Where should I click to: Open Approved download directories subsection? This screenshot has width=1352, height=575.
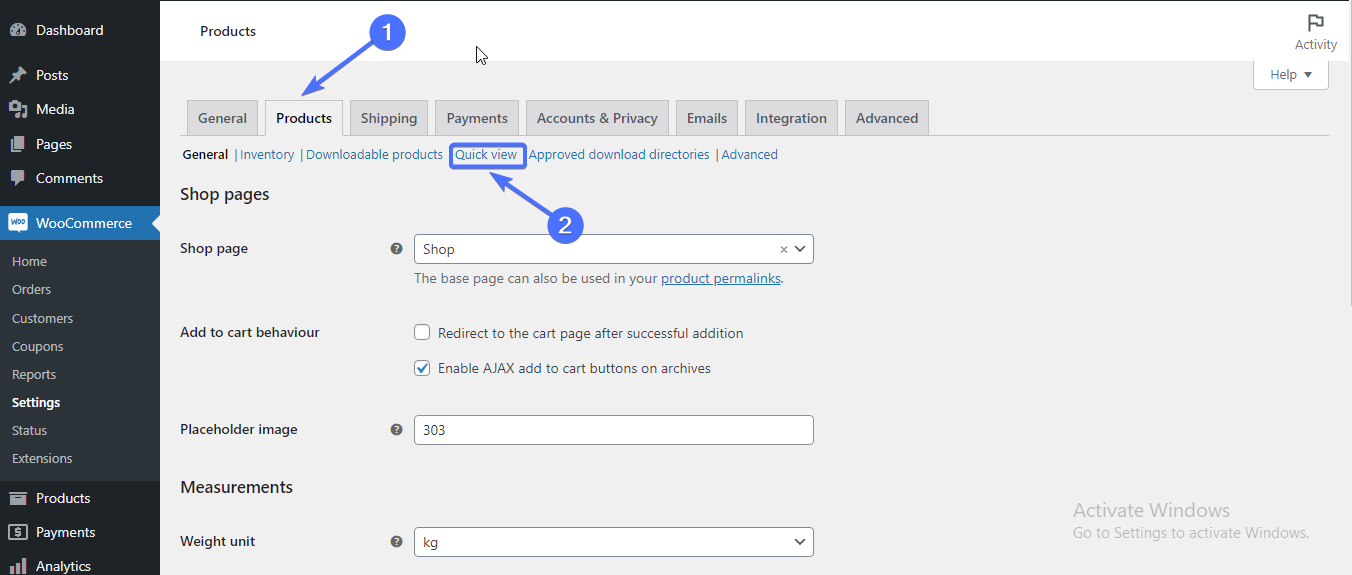point(619,155)
